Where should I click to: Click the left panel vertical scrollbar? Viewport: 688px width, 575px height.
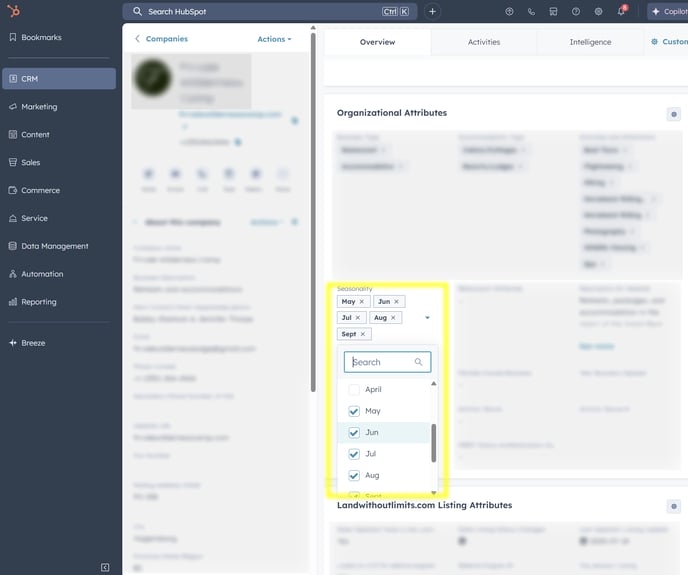tap(313, 212)
